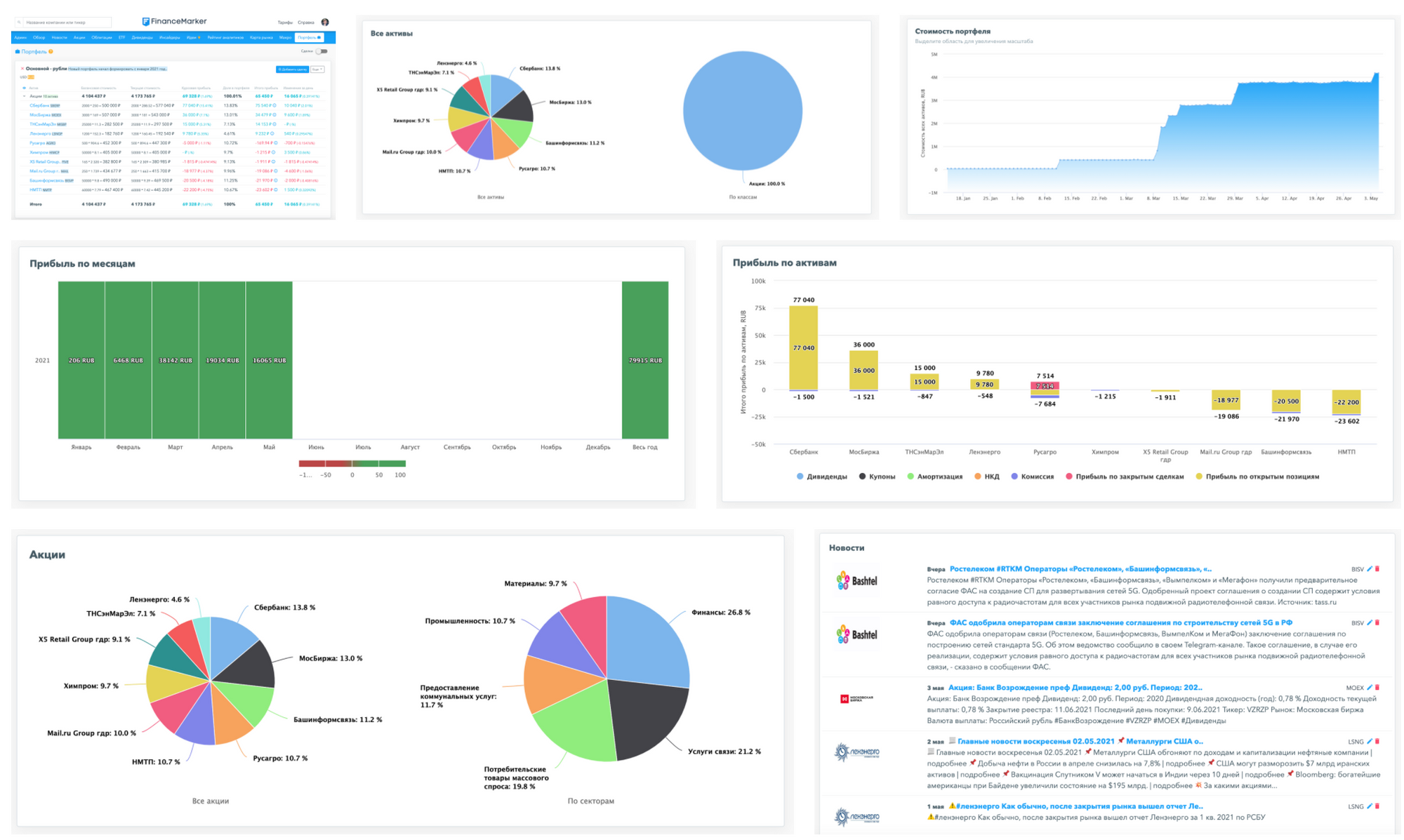This screenshot has height=840, width=1404.
Task: Open the Башинформсвязь stock link in table
Action: (x=46, y=180)
